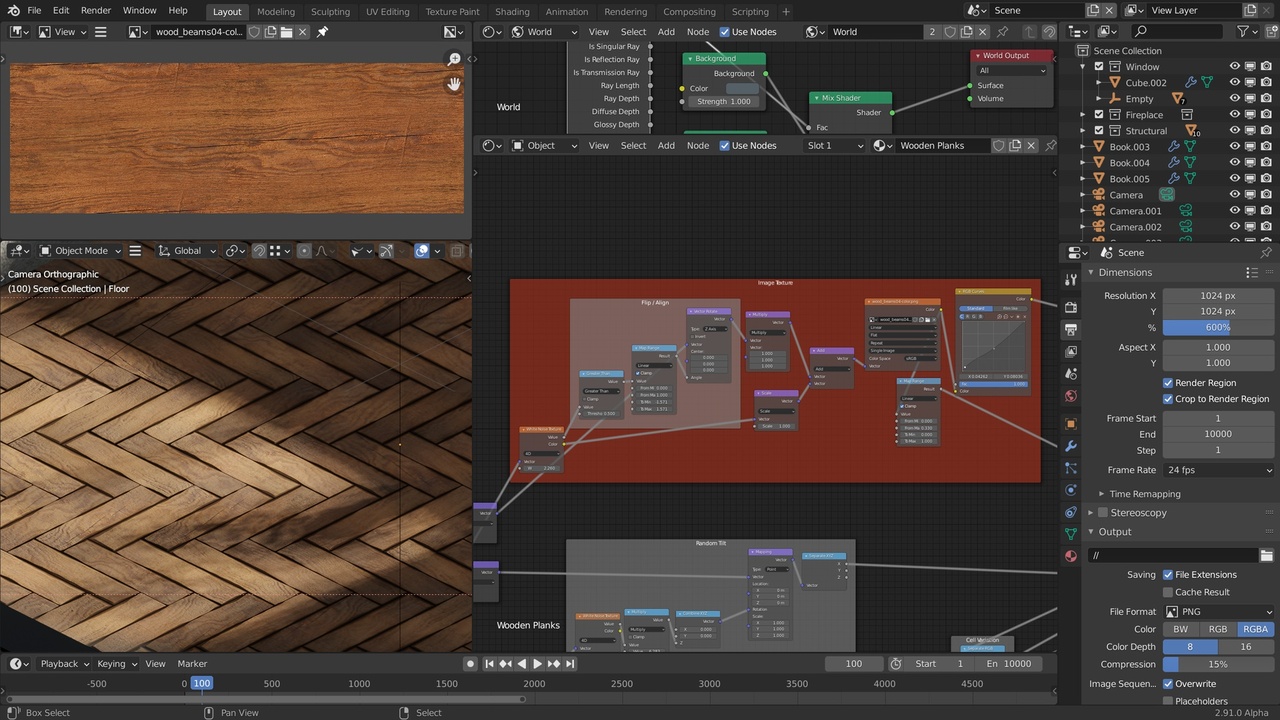
Task: Select proportional editing falloff icon
Action: coord(322,250)
